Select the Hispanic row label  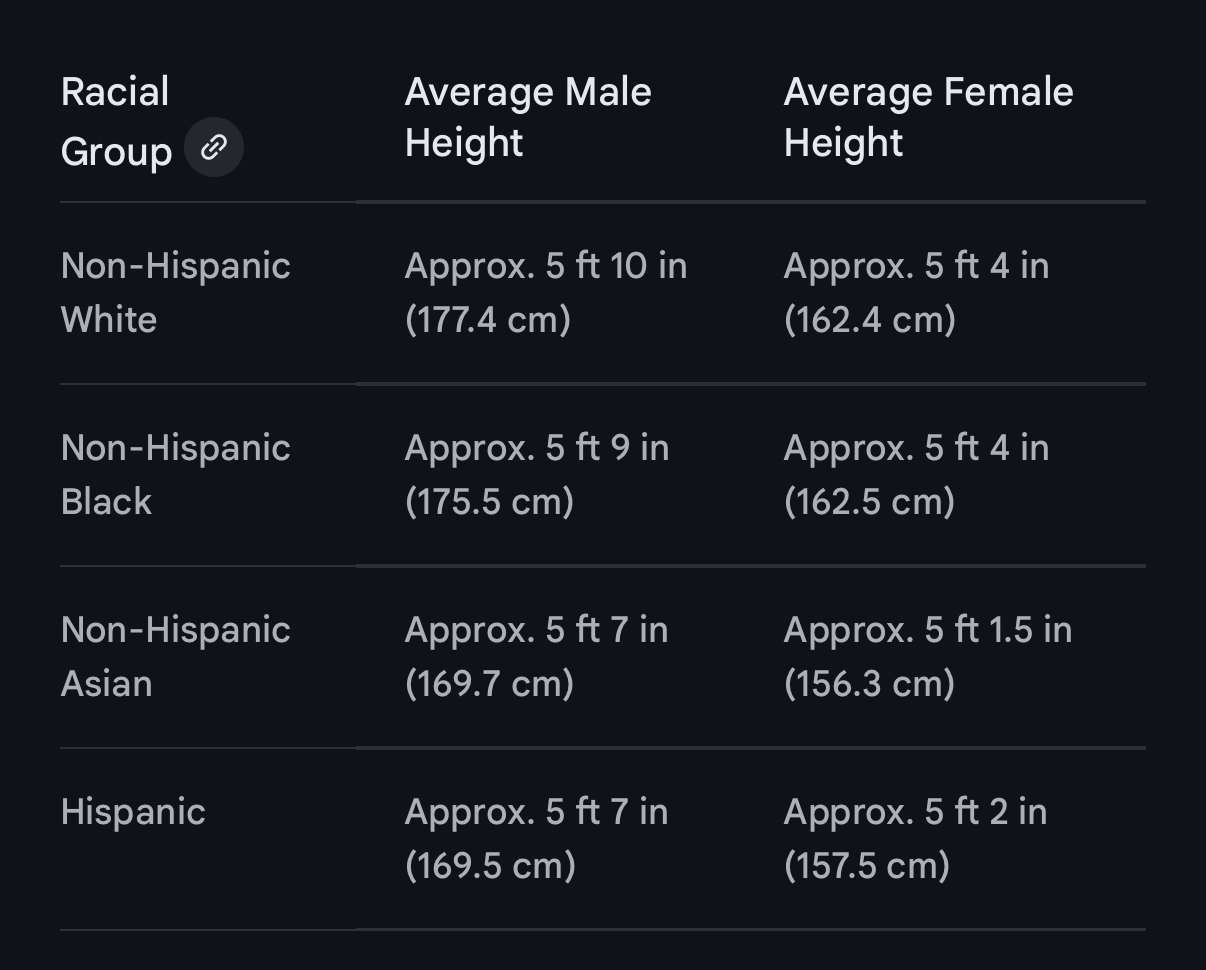pyautogui.click(x=133, y=812)
